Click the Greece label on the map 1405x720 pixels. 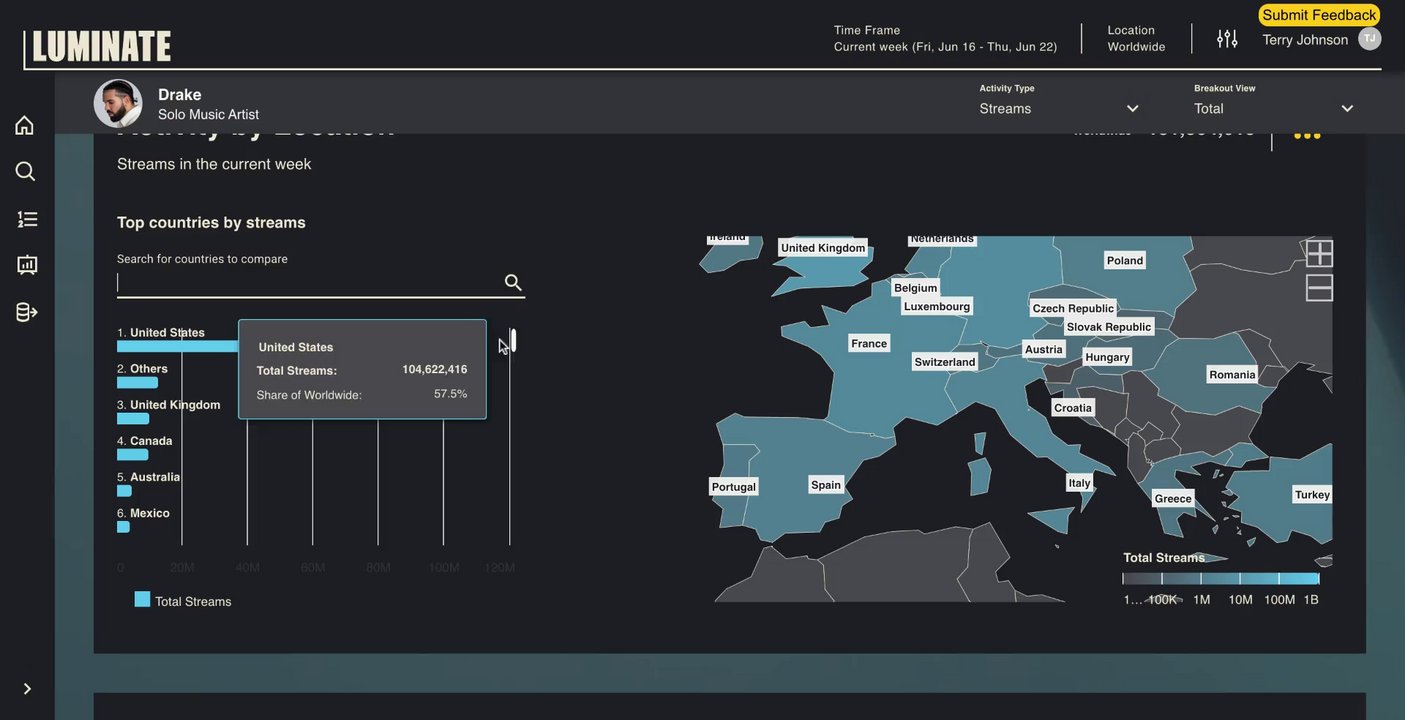coord(1173,499)
